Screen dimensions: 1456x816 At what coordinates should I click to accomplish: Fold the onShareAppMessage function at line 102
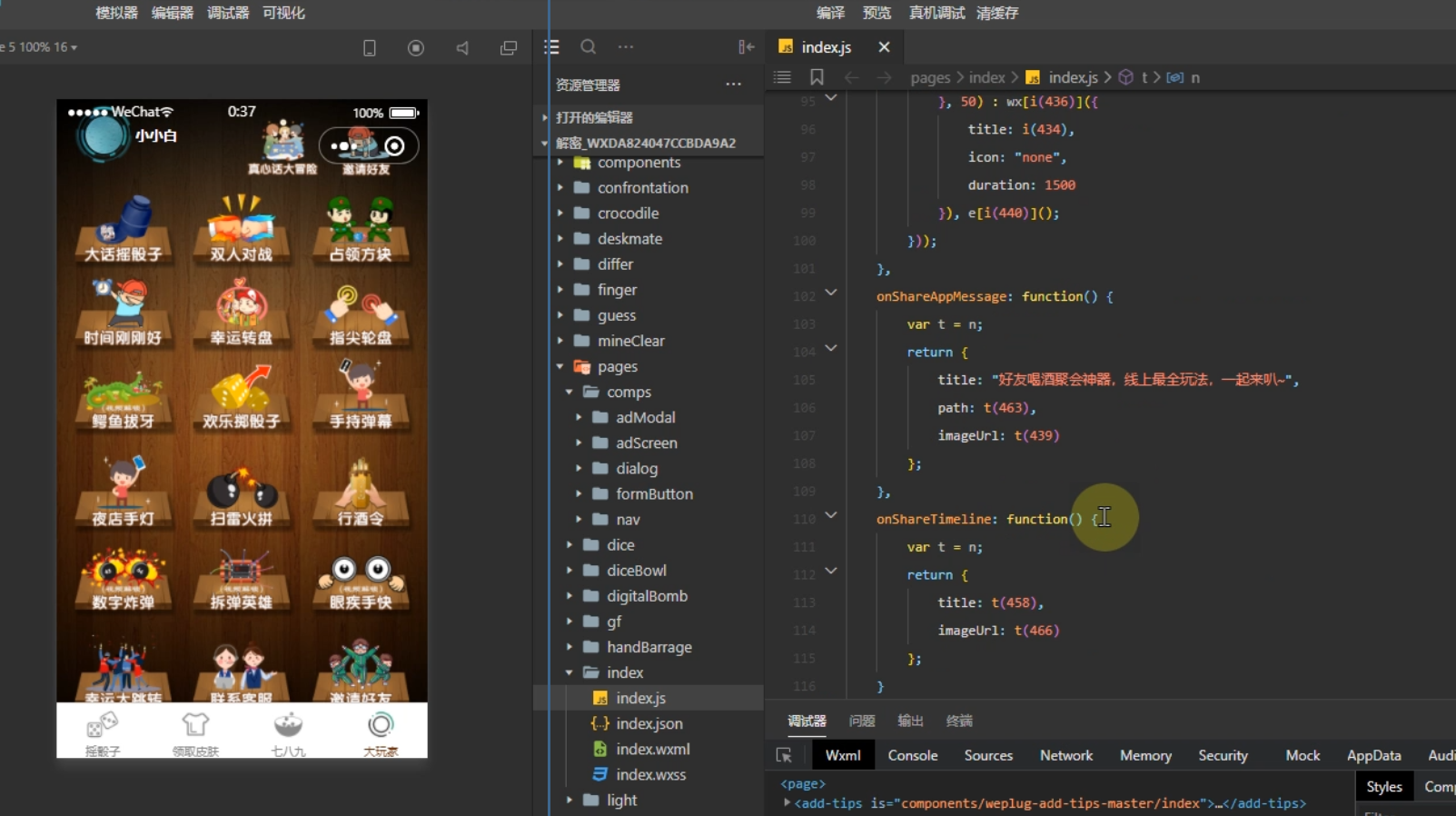tap(831, 293)
